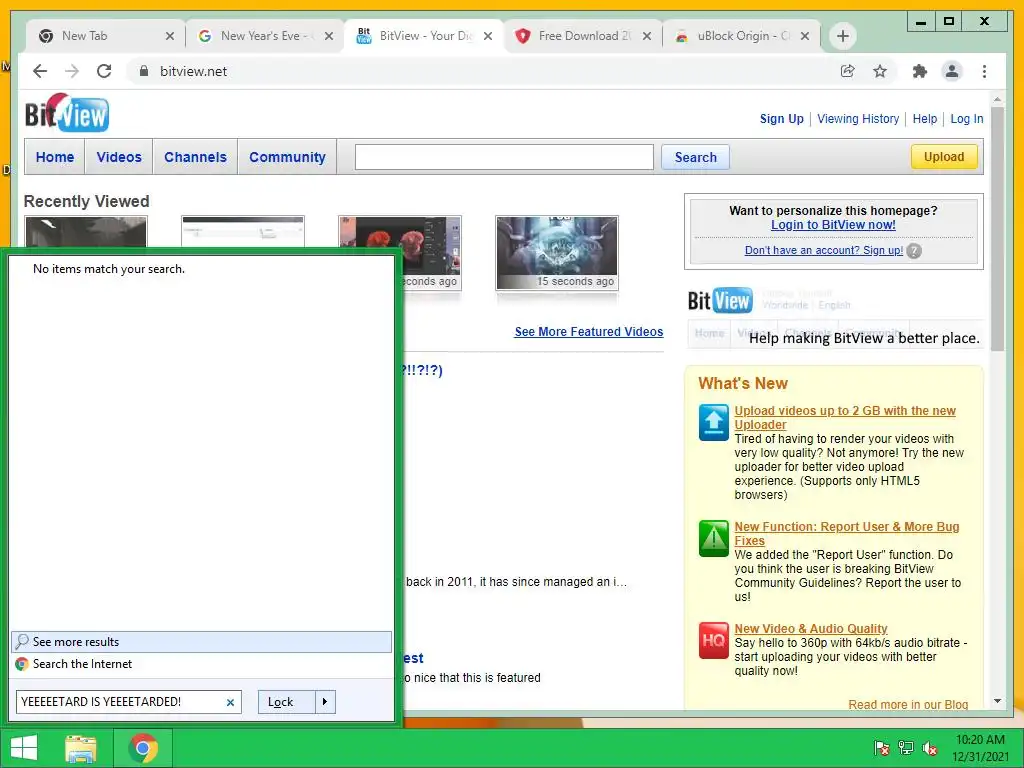Click Login to BitView now link
The image size is (1024, 768).
[x=833, y=225]
